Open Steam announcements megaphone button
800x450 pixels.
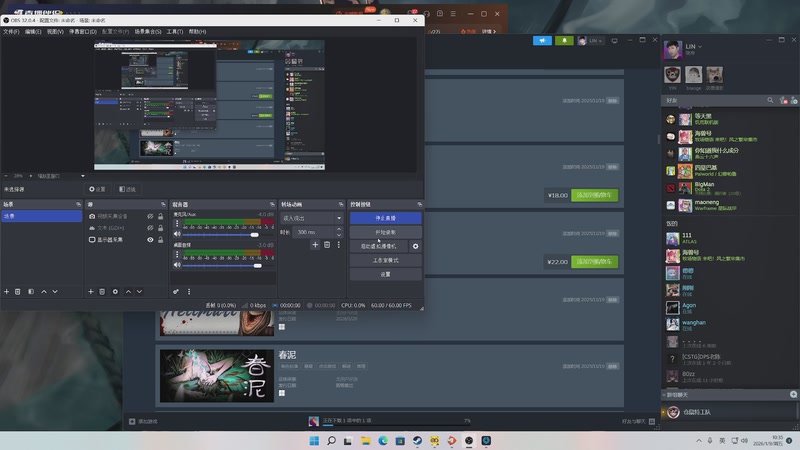pyautogui.click(x=542, y=40)
